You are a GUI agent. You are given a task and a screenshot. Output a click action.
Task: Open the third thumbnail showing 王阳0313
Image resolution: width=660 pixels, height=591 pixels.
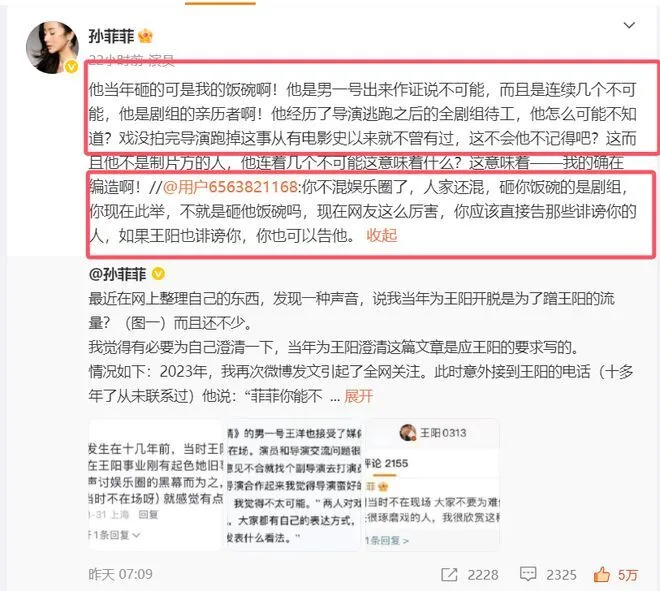432,485
